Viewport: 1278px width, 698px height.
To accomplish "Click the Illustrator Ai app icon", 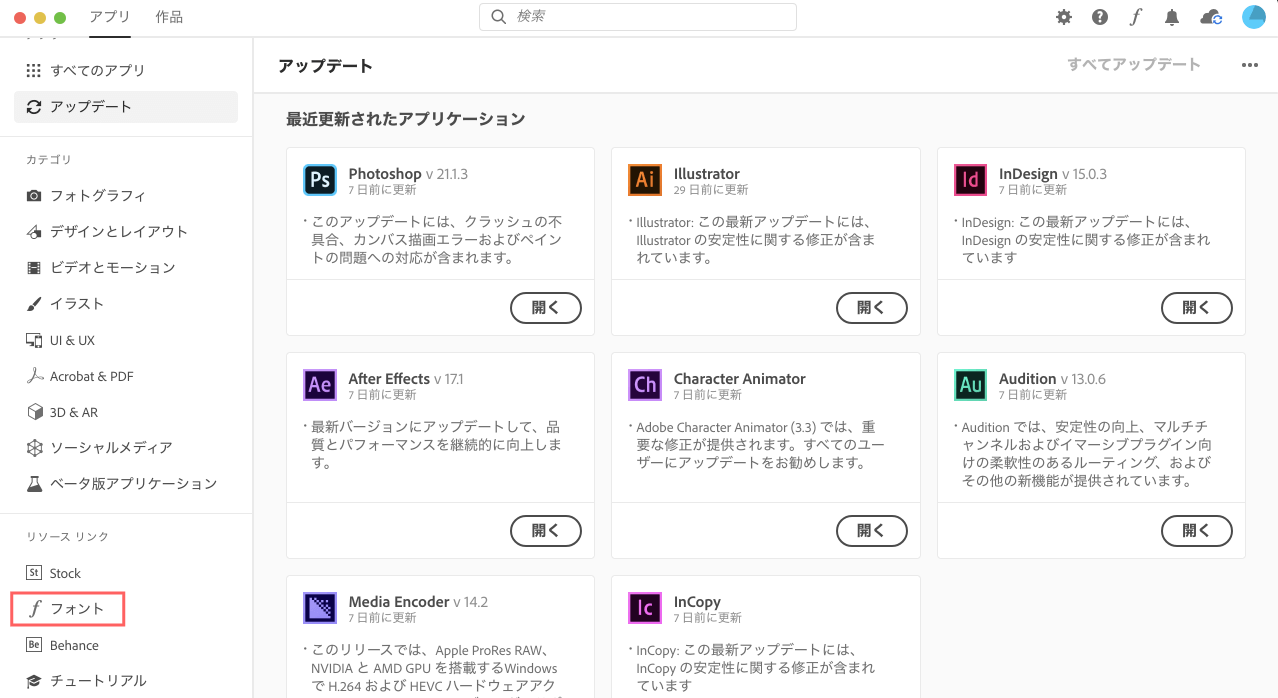I will [x=645, y=180].
